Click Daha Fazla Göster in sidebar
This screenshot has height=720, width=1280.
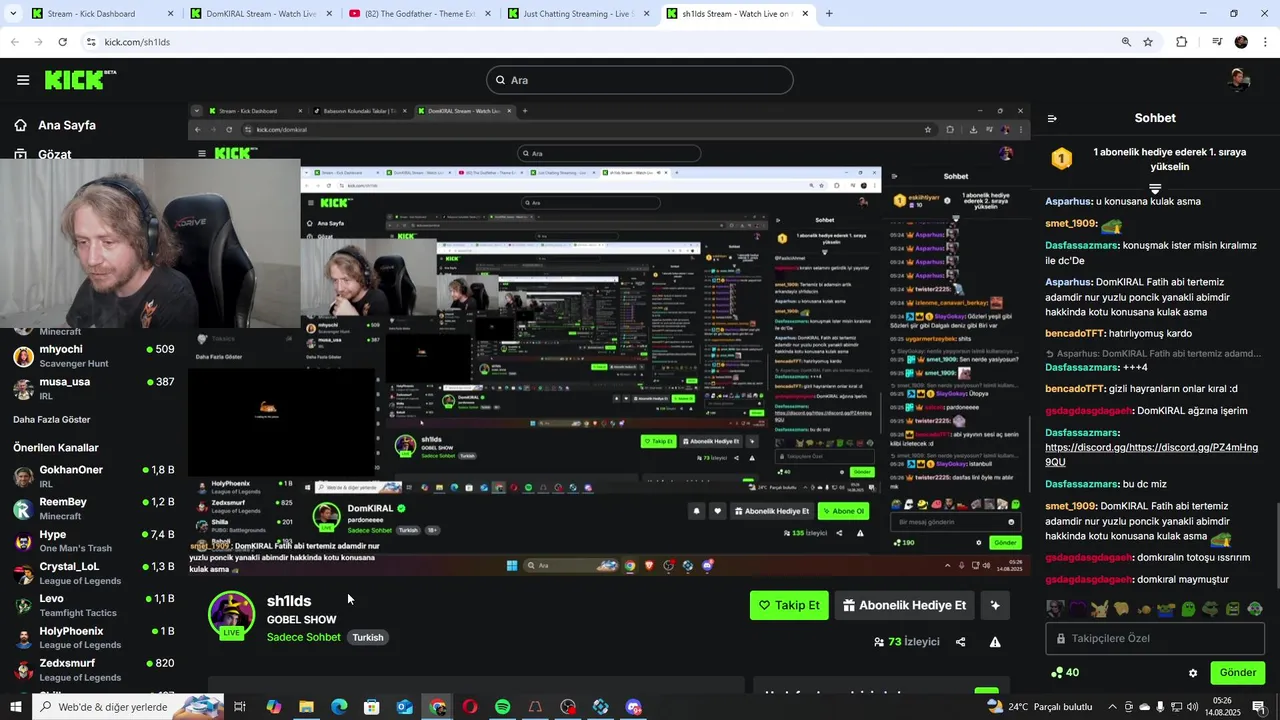coord(52,419)
